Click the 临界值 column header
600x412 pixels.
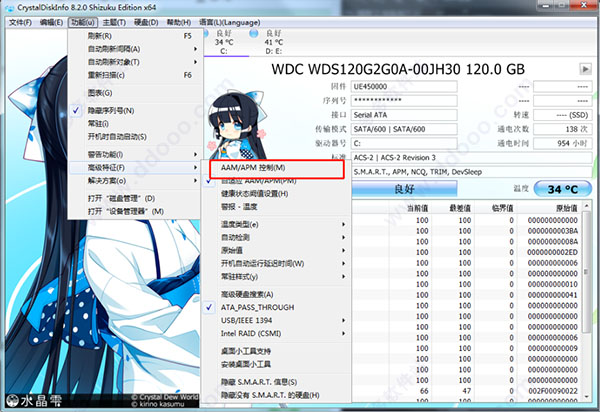(502, 208)
